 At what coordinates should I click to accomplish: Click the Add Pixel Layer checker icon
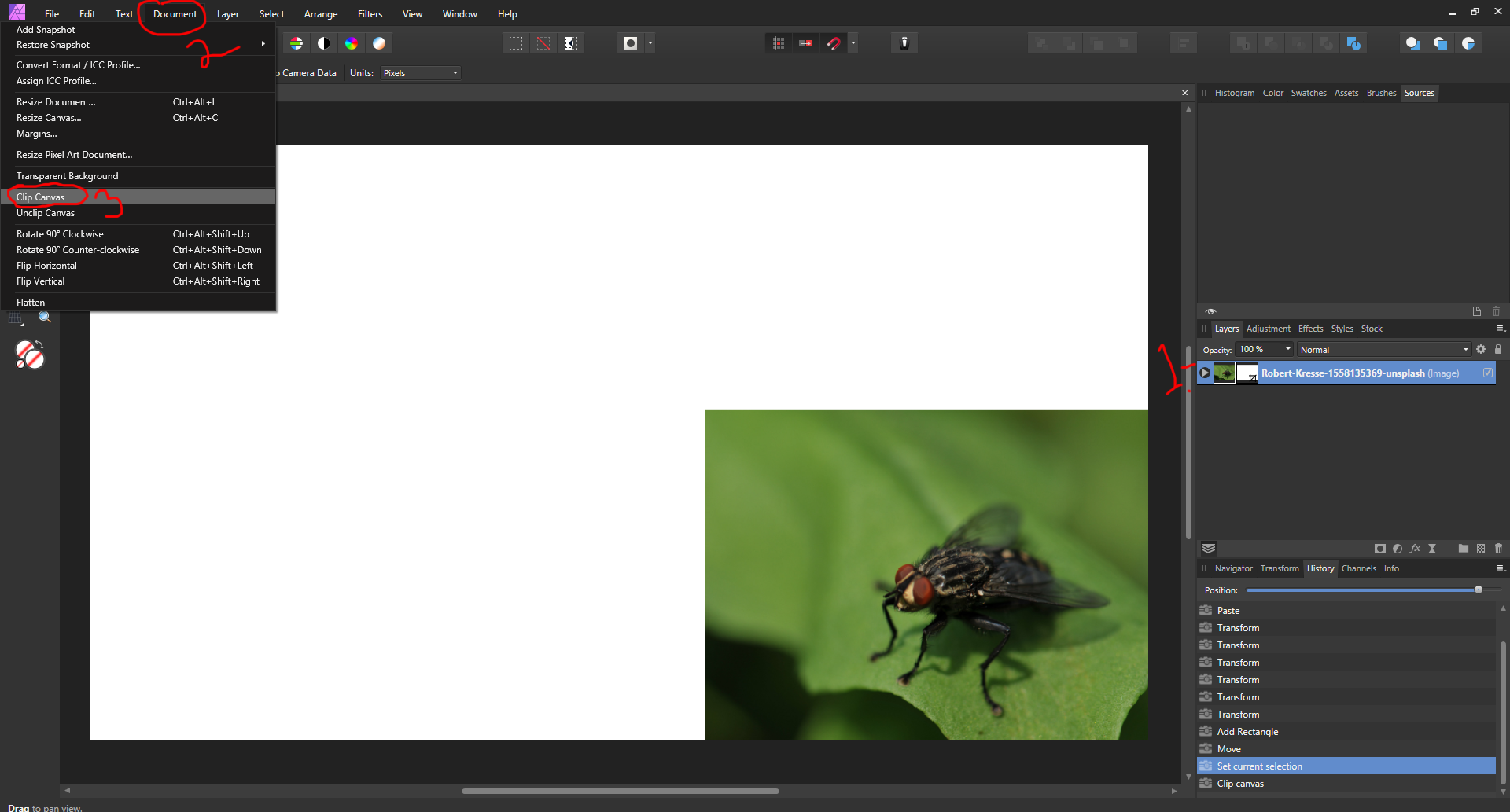tap(1481, 549)
